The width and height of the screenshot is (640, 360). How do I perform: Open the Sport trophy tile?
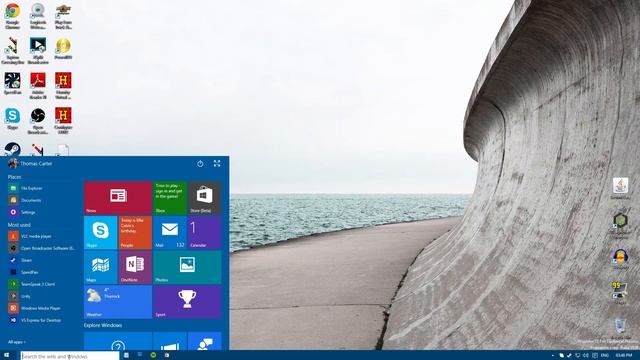[x=187, y=302]
